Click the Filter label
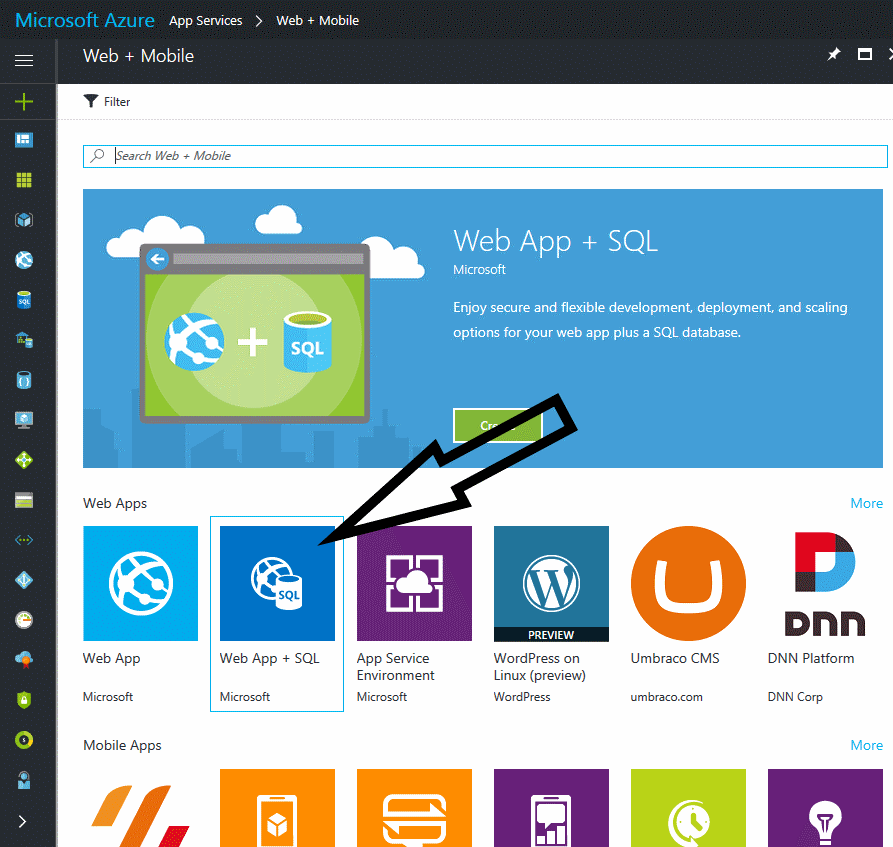This screenshot has height=847, width=893. pyautogui.click(x=117, y=102)
